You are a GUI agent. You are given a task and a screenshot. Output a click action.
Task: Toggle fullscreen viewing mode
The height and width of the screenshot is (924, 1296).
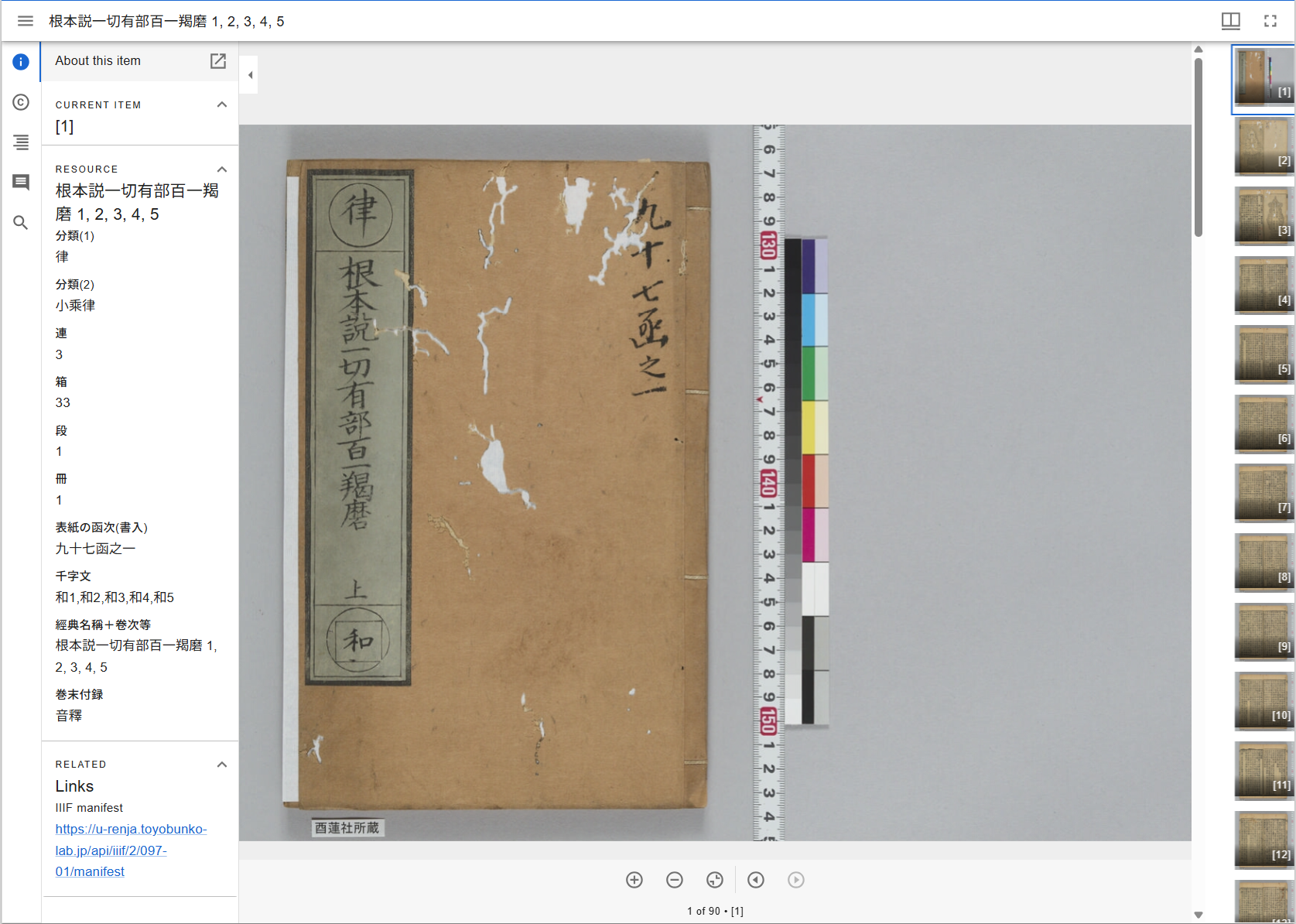tap(1270, 21)
